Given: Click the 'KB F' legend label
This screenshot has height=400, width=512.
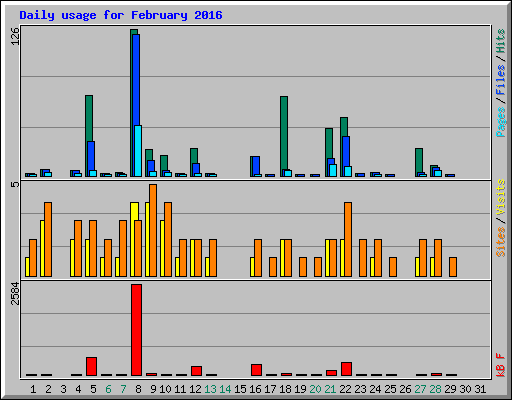Looking at the screenshot, I should (501, 365).
